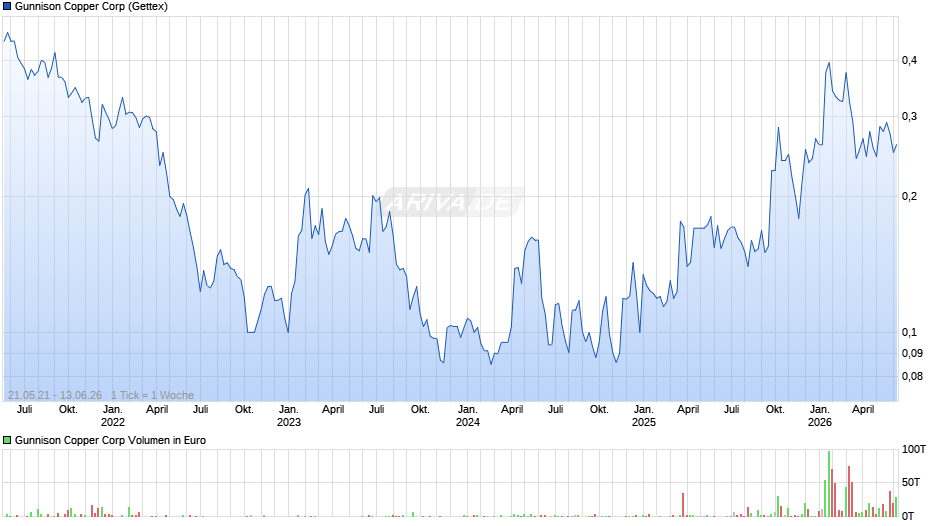This screenshot has width=940, height=526.
Task: Select the '21.05.21 - 13.06.26' date range text
Action: coord(55,395)
